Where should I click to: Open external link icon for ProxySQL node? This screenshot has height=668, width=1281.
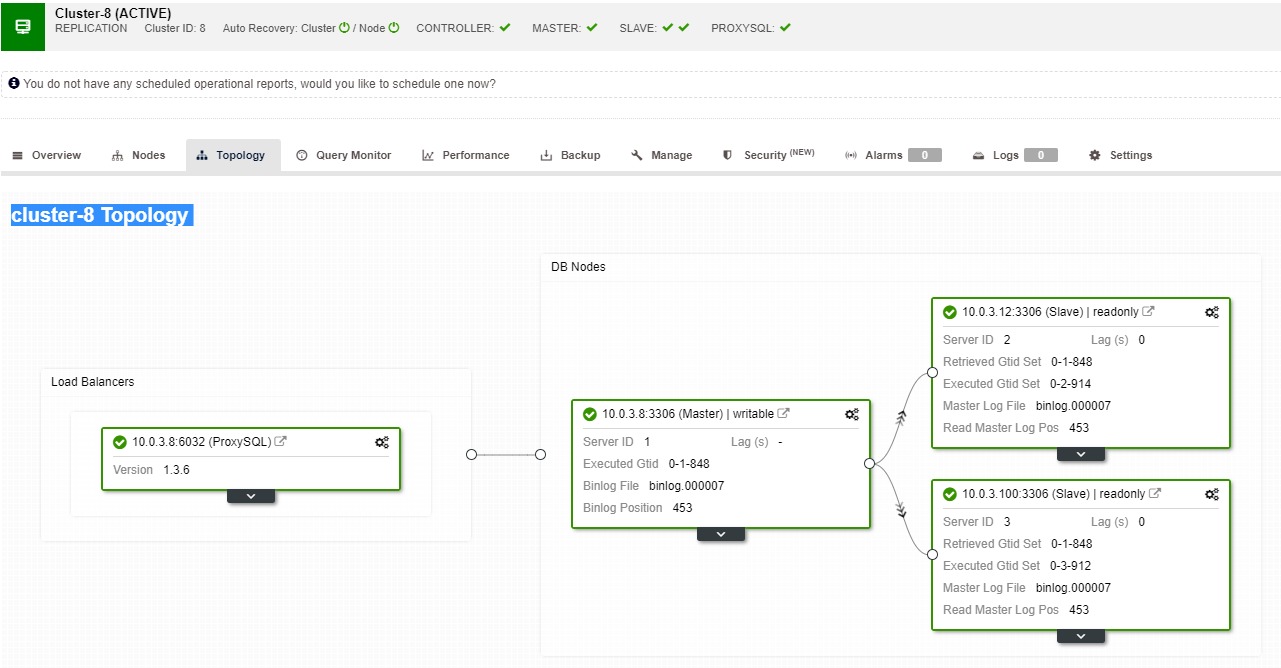281,441
